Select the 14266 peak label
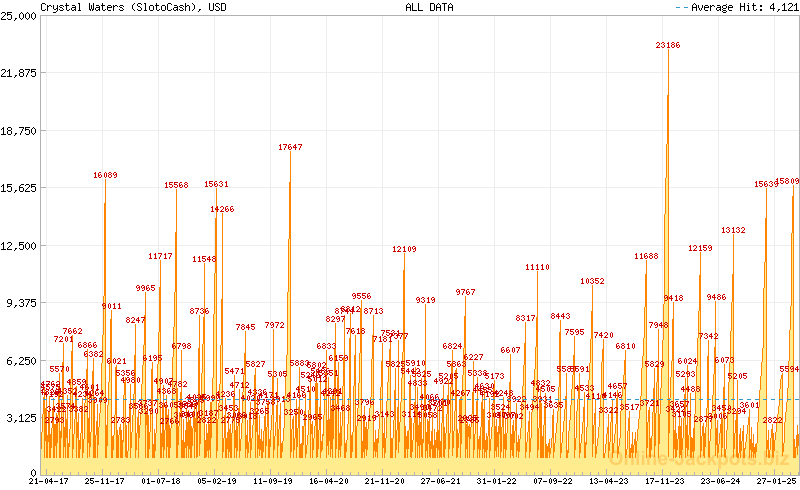The width and height of the screenshot is (800, 490). tap(222, 209)
